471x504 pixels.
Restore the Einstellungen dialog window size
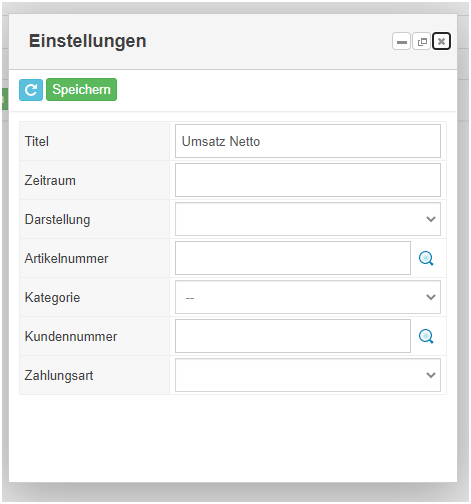[x=422, y=42]
